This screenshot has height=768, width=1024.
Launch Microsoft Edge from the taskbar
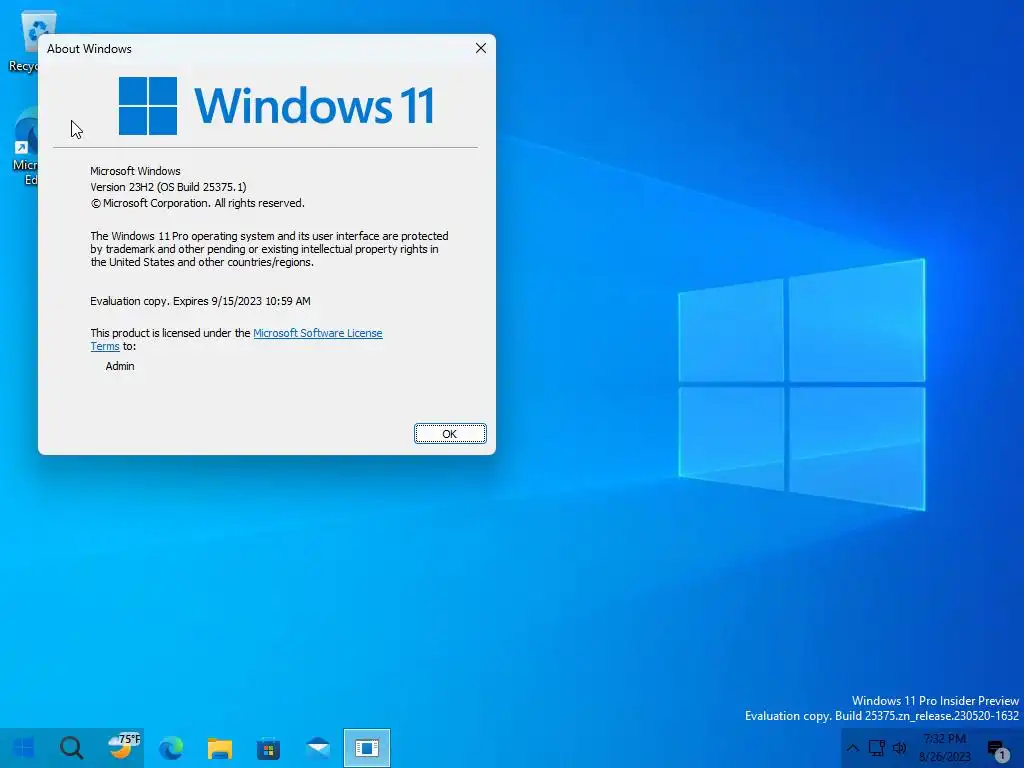pos(171,748)
